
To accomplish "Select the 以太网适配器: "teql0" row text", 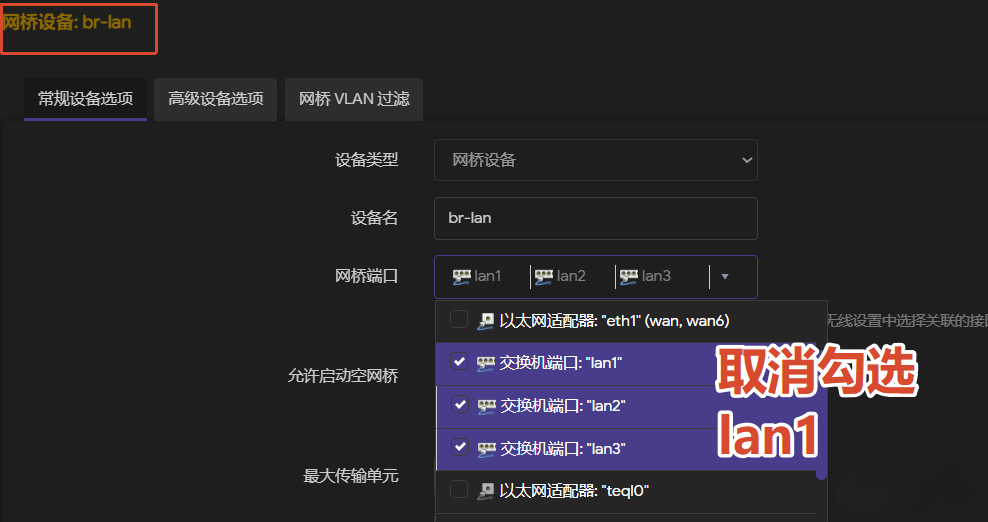I will coord(574,490).
